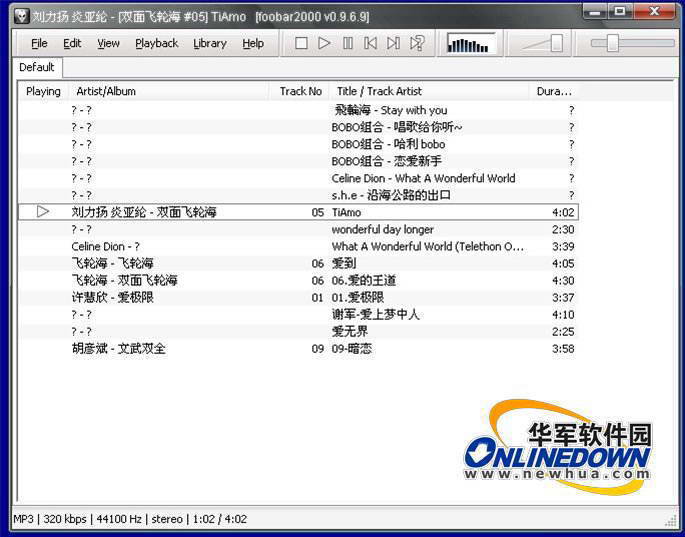Click the '胡彦斌 - 文武双全' artist cell
This screenshot has width=685, height=537.
[118, 349]
